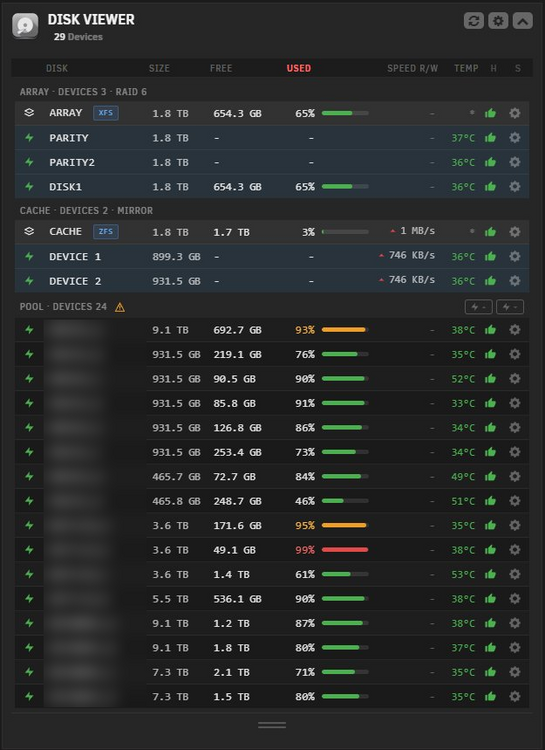Click health thumbs-up on DEVICE 2 row

[x=490, y=281]
